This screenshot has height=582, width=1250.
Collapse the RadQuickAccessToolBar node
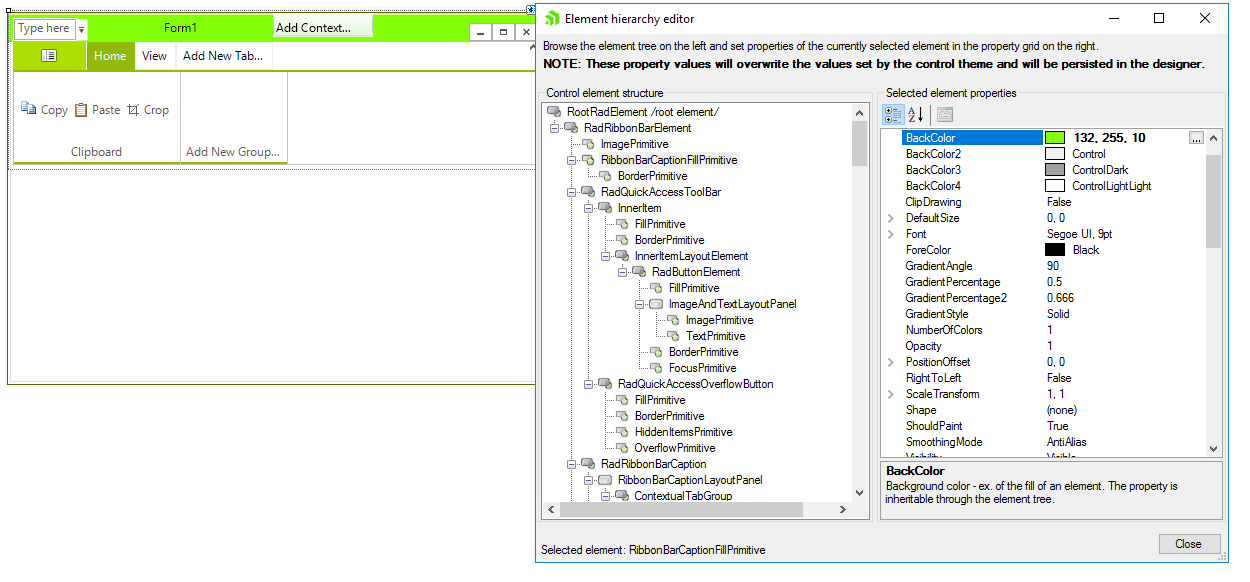coord(571,192)
